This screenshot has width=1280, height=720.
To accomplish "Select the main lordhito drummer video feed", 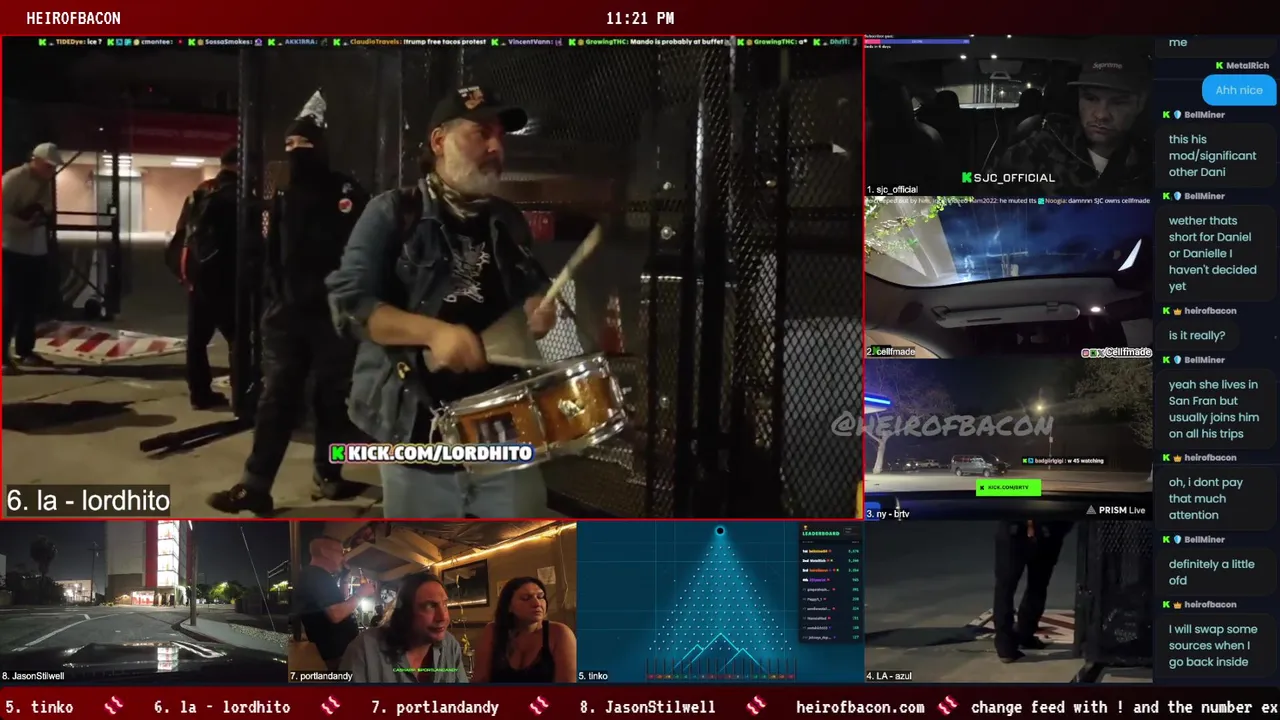I will pos(432,278).
